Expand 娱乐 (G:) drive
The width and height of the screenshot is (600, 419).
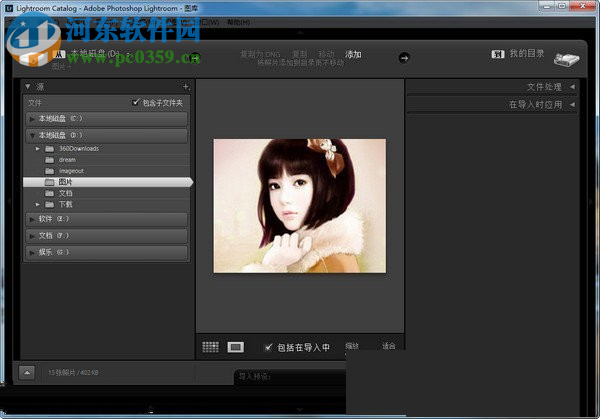click(32, 253)
